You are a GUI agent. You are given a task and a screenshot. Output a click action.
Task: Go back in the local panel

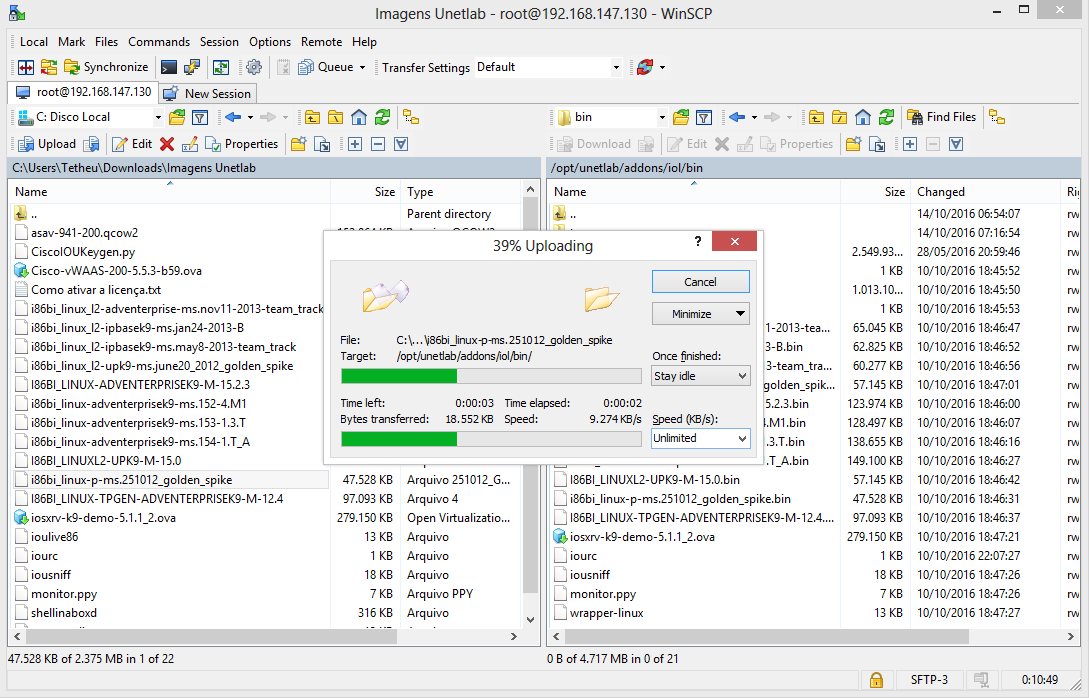pyautogui.click(x=233, y=117)
